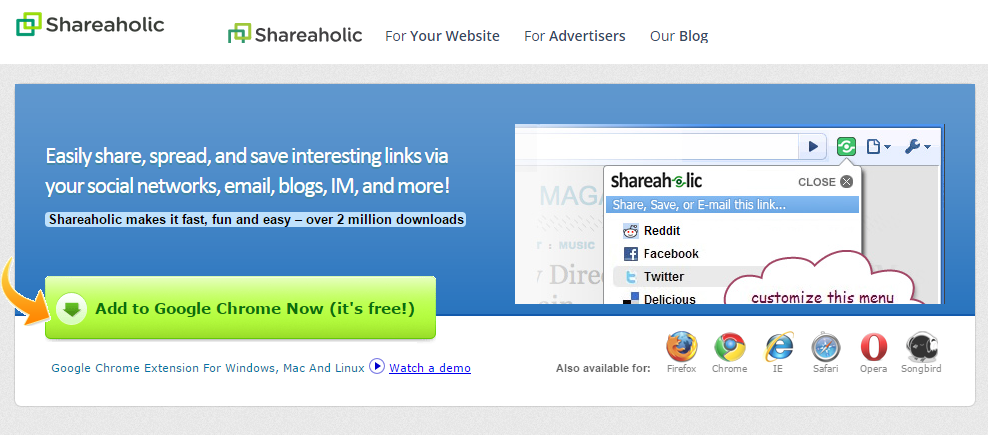Click the page menu dropdown in preview
Image resolution: width=988 pixels, height=435 pixels.
pos(878,147)
